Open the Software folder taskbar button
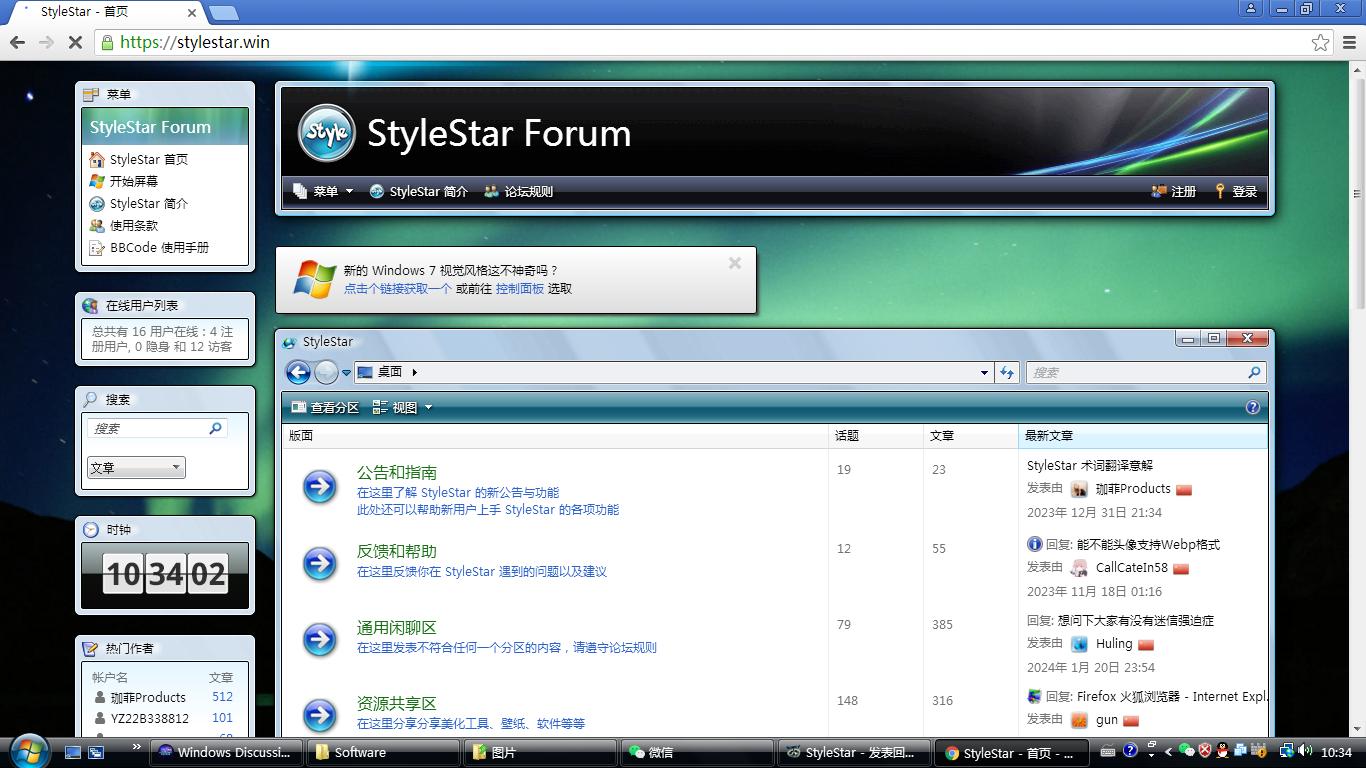Screen dimensions: 1366x768 tap(385, 752)
